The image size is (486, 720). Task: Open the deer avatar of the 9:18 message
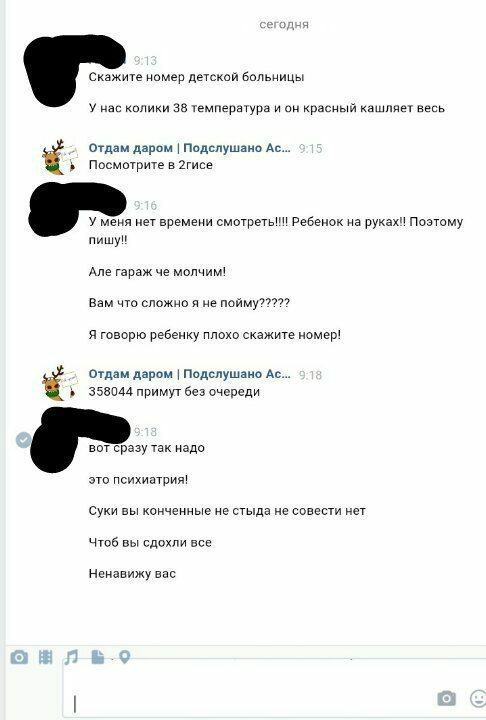[60, 383]
